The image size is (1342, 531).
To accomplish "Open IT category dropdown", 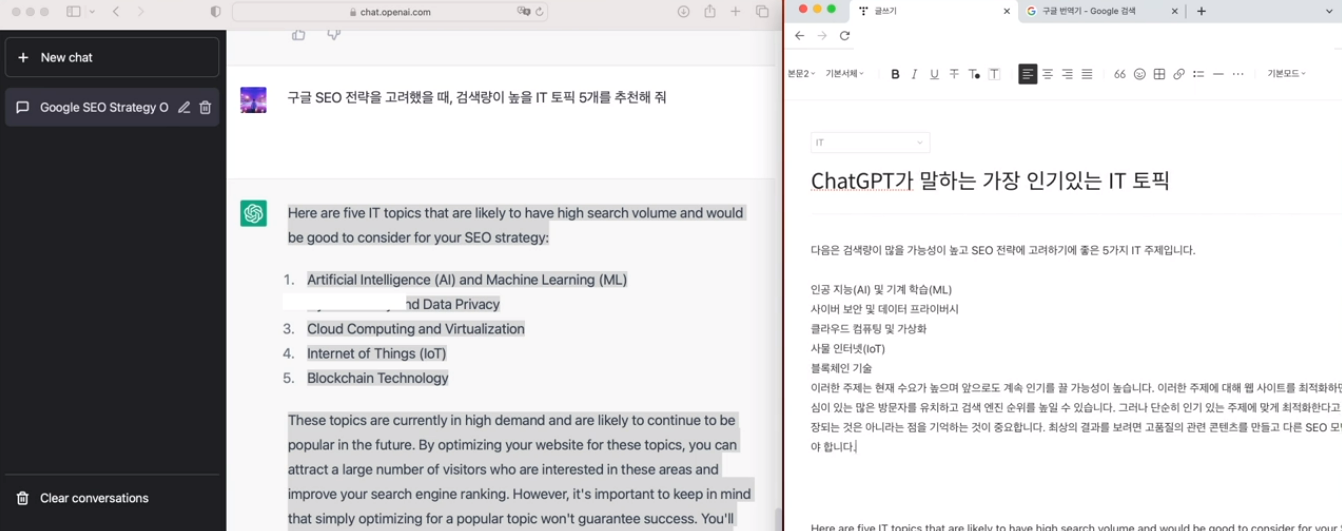I will tap(870, 142).
